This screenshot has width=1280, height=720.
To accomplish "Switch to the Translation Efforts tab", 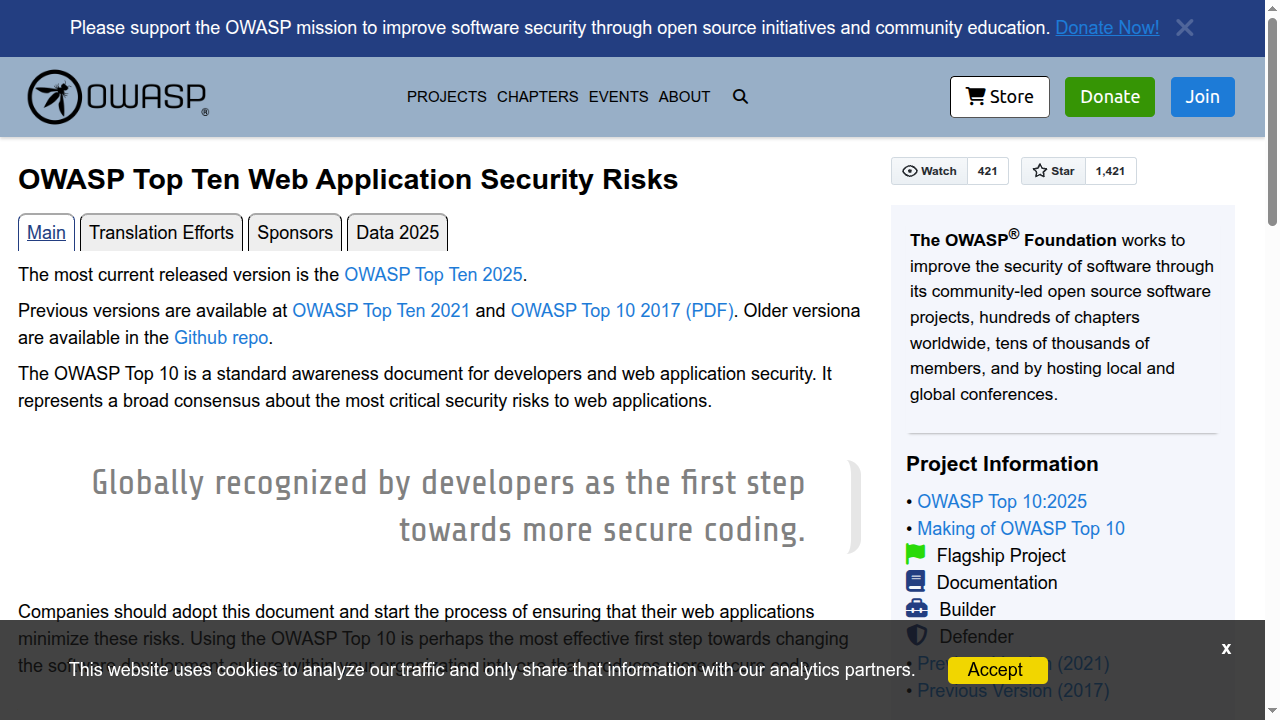I will 161,232.
